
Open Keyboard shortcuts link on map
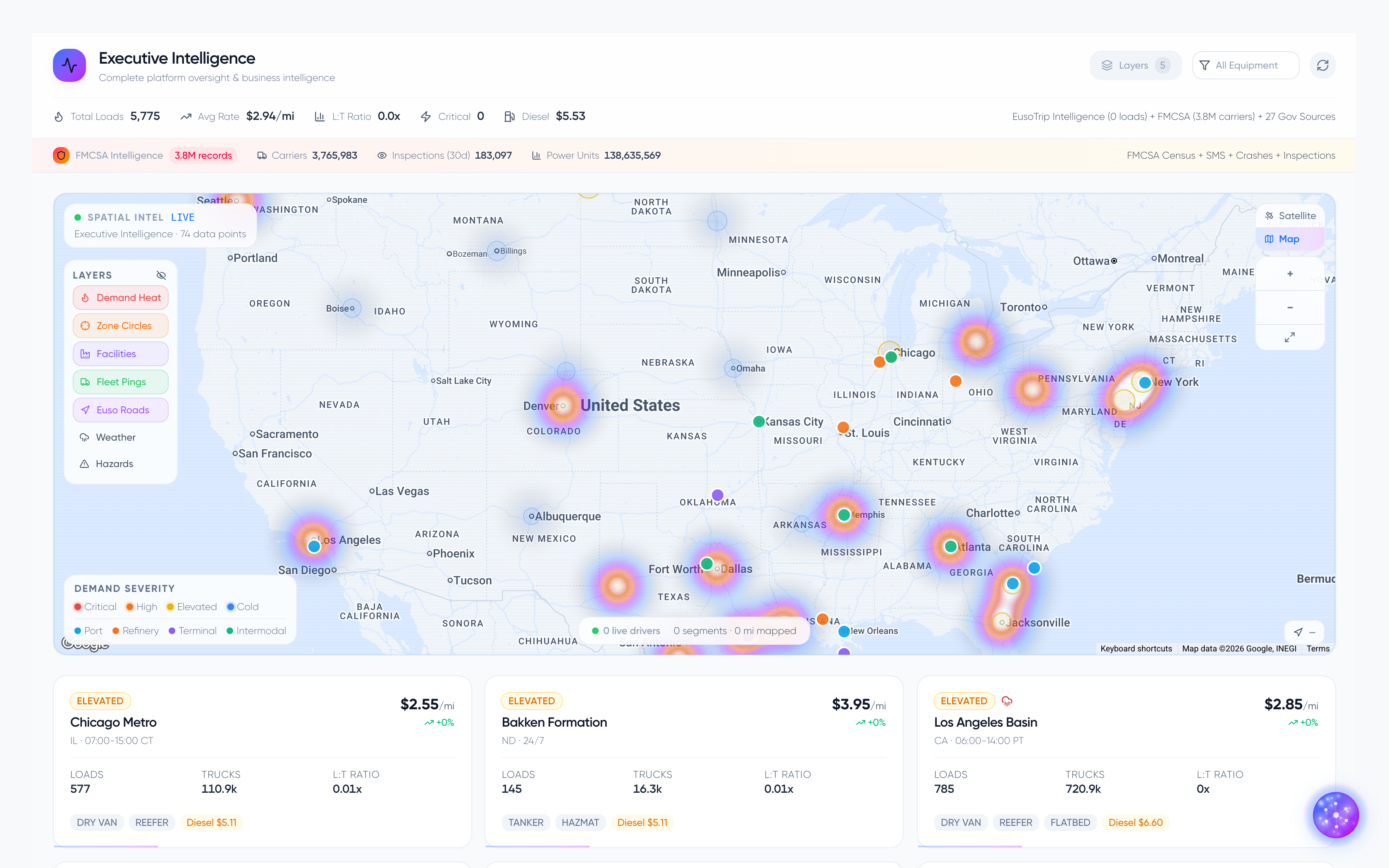1136,649
